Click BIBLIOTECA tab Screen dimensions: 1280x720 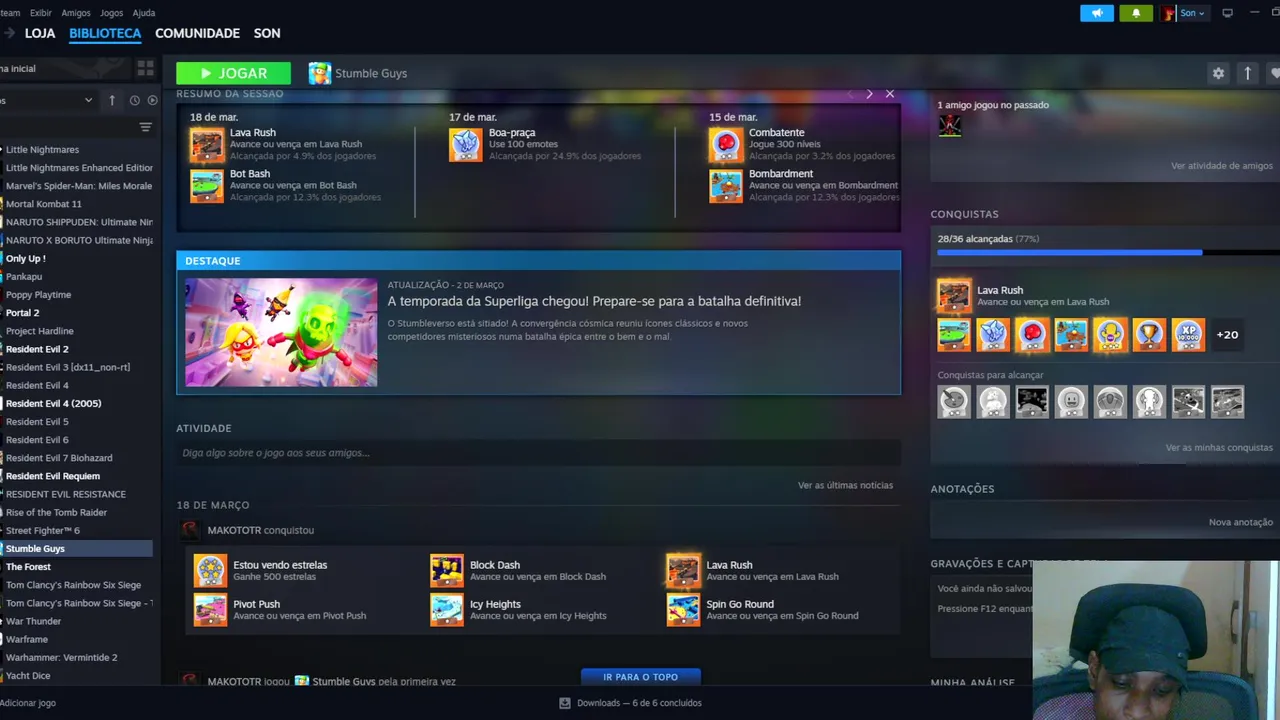pos(105,33)
